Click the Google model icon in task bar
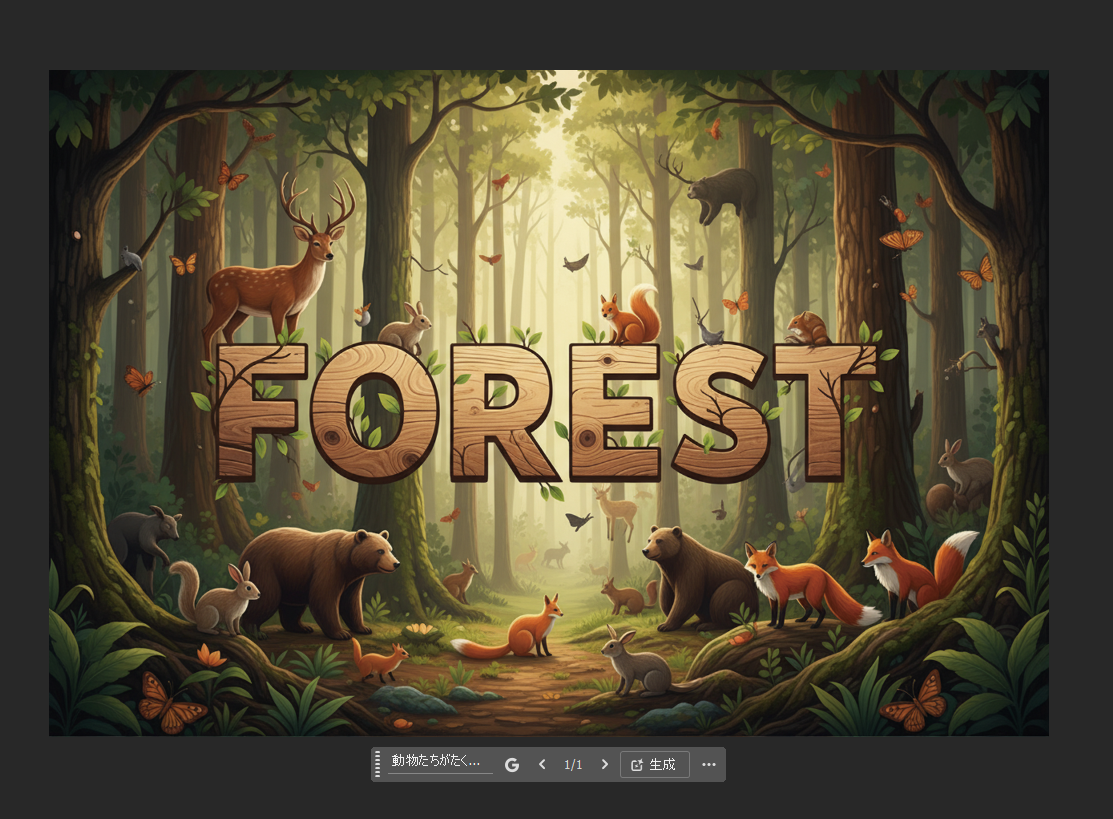The image size is (1113, 819). [x=512, y=765]
